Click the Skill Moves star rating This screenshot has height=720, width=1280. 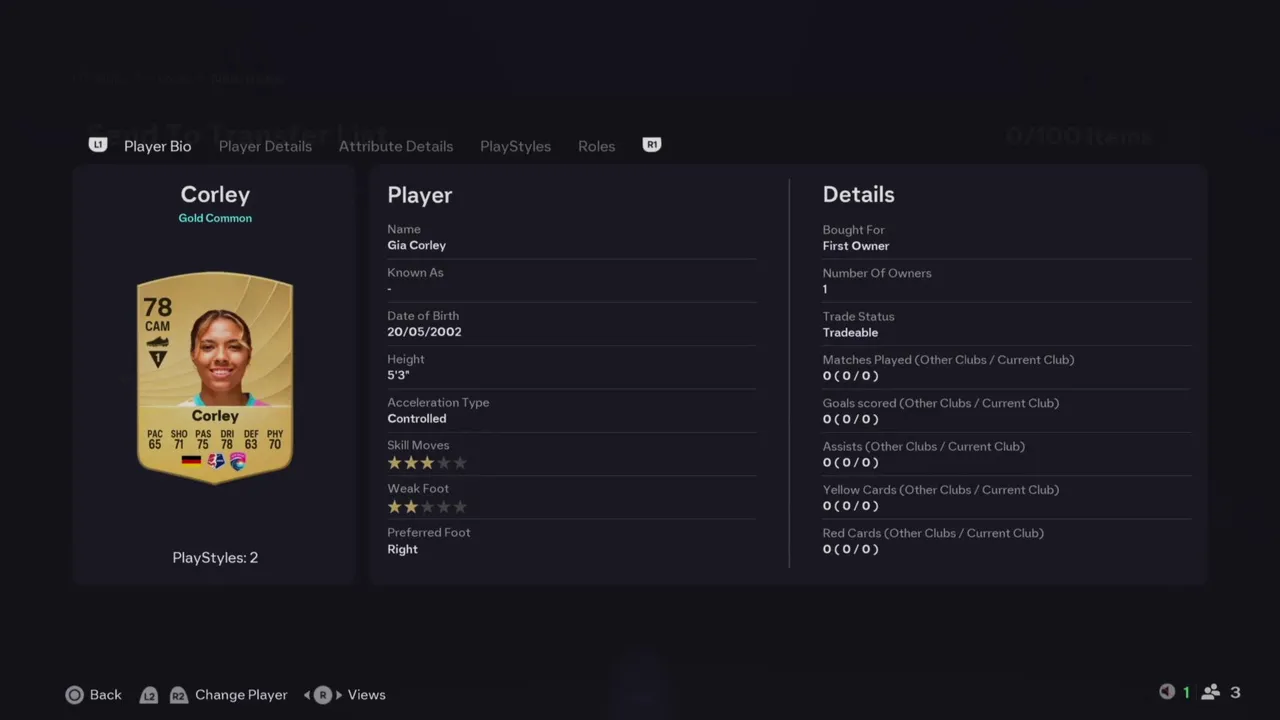pyautogui.click(x=427, y=463)
